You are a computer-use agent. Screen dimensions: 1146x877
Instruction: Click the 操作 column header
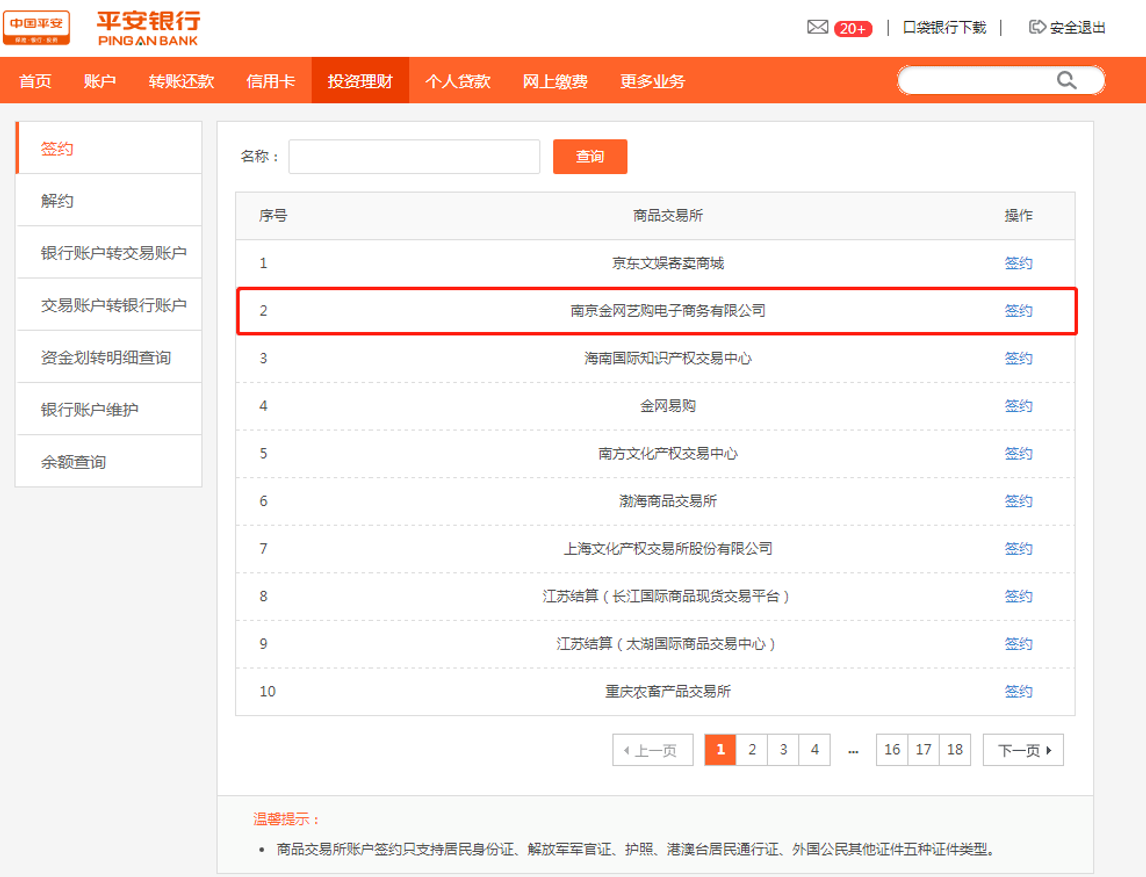[x=1018, y=216]
